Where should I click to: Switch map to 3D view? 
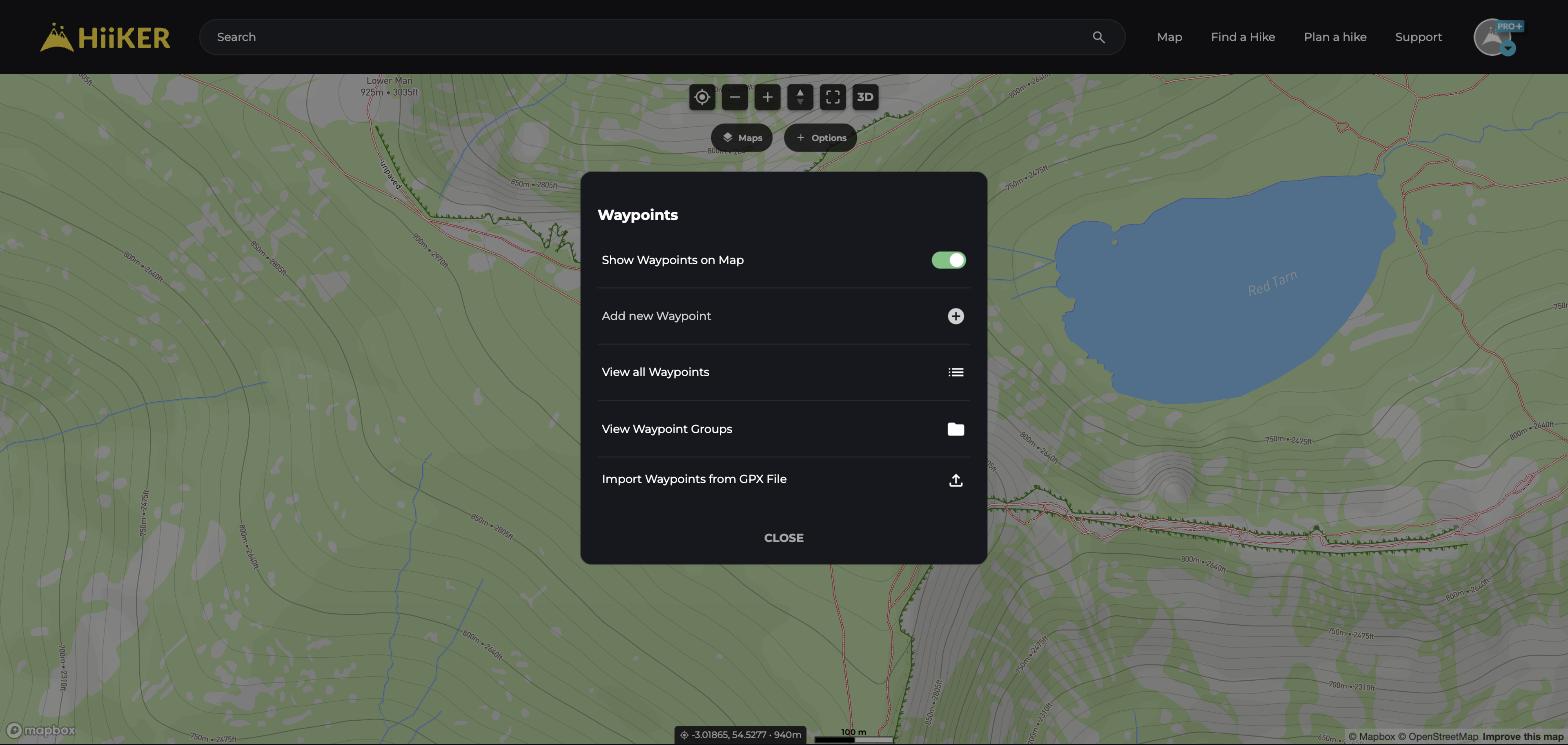point(865,97)
